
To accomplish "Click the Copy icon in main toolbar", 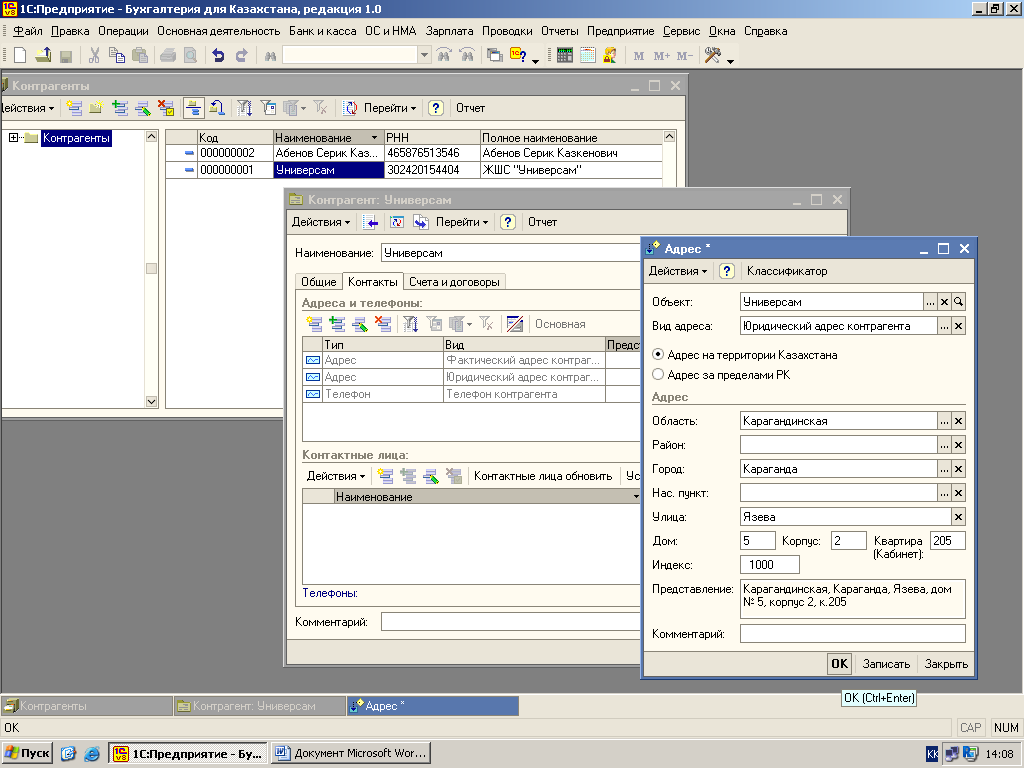I will (x=117, y=56).
